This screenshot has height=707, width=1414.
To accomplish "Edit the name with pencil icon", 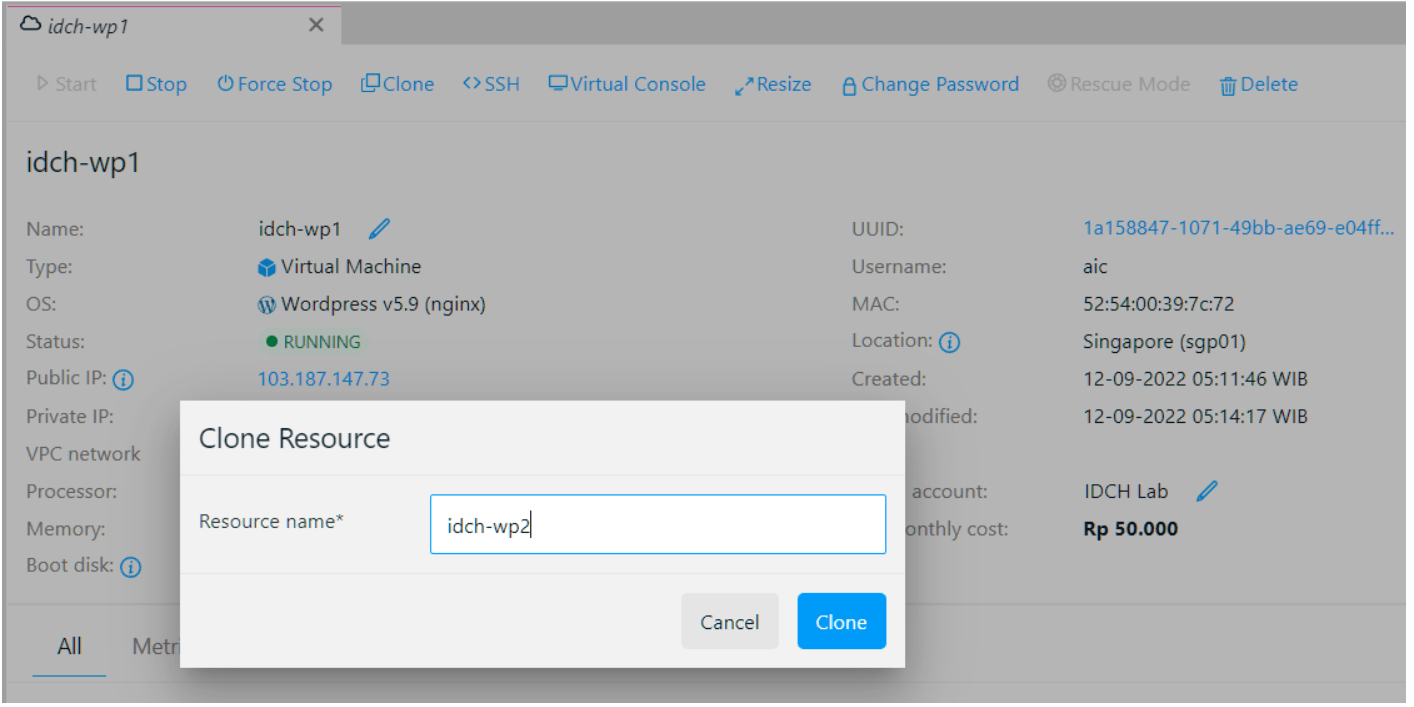I will tap(379, 229).
